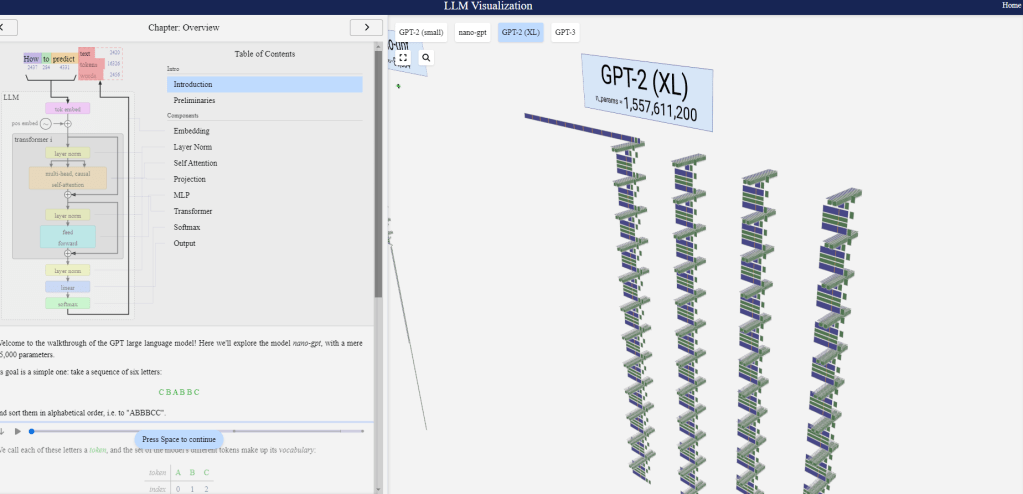The image size is (1023, 494).
Task: Select the GPT-2 (small) model
Action: (x=420, y=32)
